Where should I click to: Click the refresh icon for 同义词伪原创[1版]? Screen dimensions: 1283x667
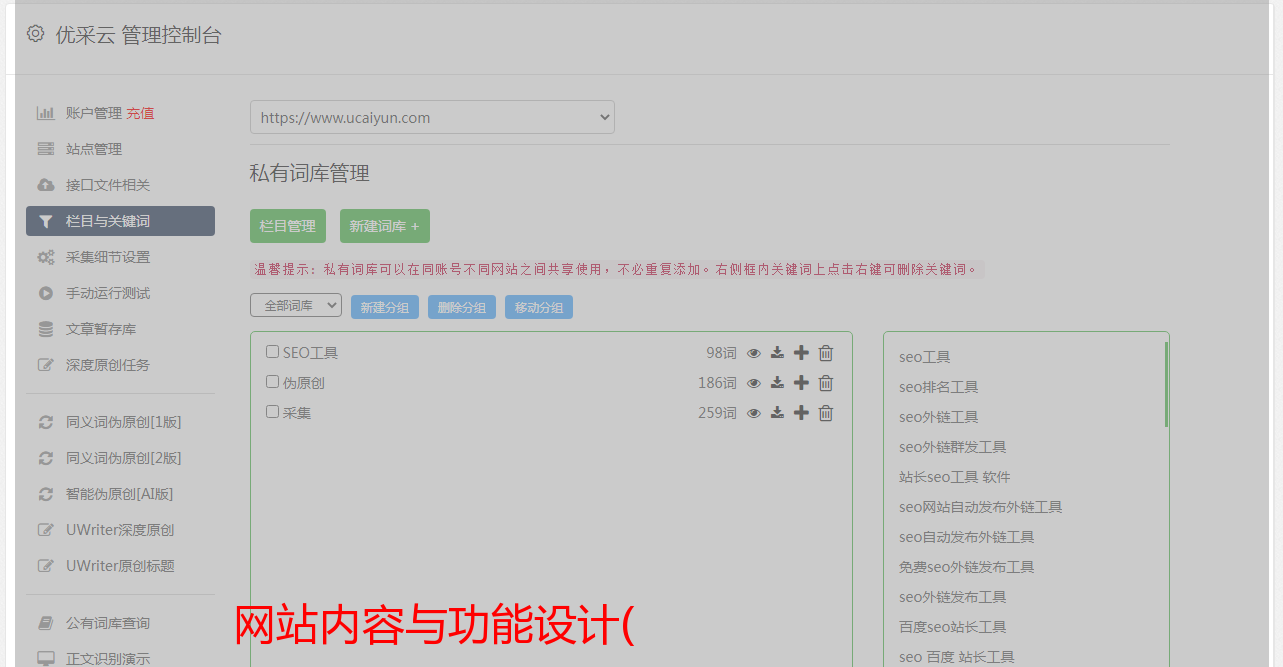[45, 422]
